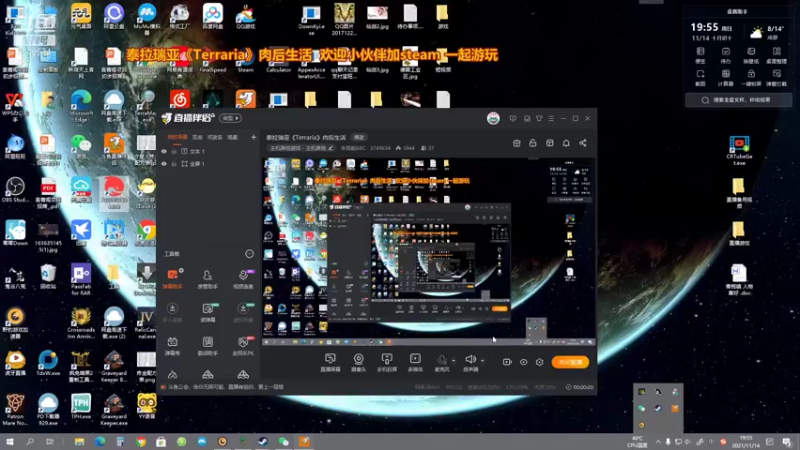Click the unlock padlock icon in stream header
This screenshot has width=800, height=450.
point(533,143)
